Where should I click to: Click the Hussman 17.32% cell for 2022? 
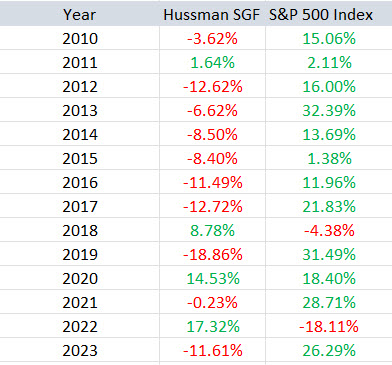click(x=212, y=326)
